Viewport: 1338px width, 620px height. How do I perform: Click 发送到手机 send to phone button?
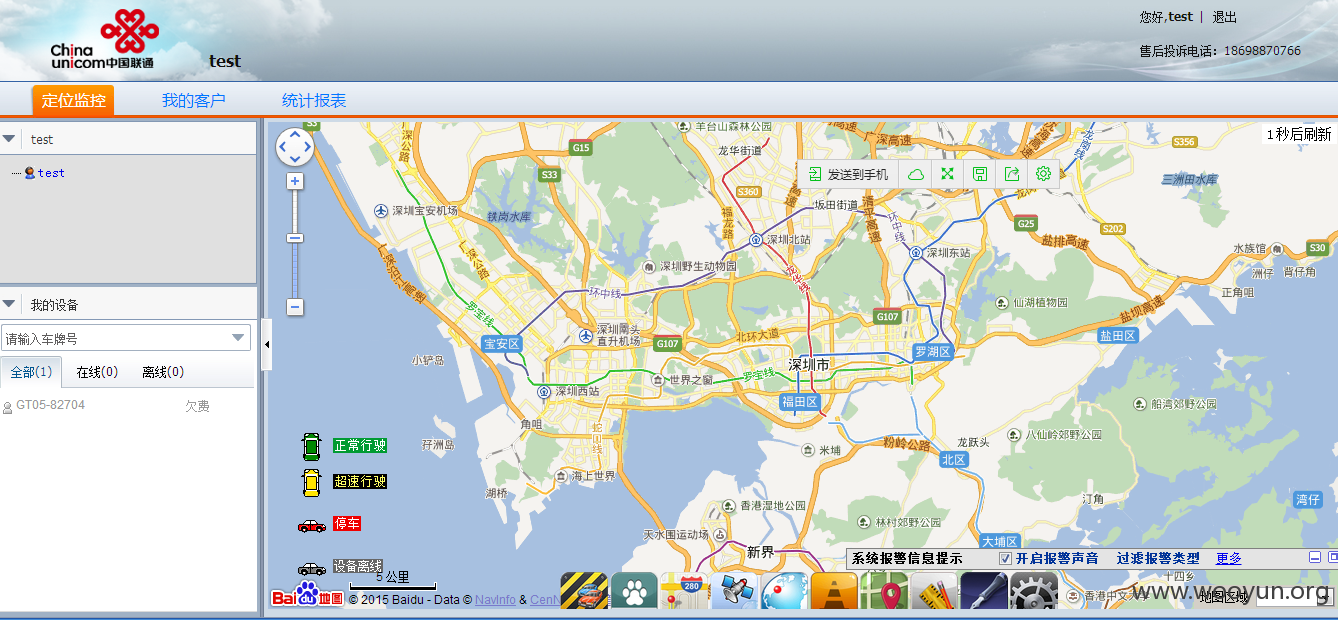(x=848, y=174)
